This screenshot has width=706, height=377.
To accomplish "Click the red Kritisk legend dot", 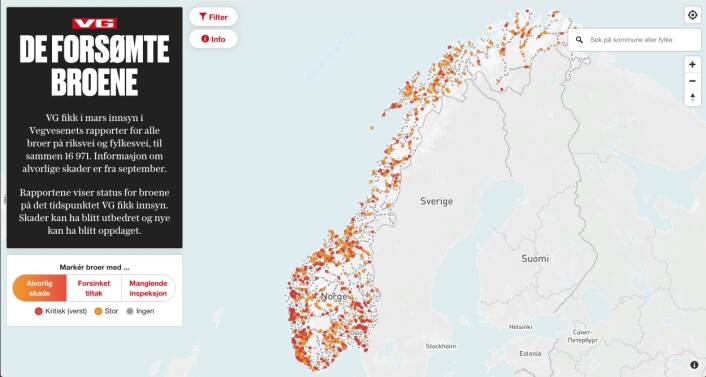I will click(x=39, y=311).
